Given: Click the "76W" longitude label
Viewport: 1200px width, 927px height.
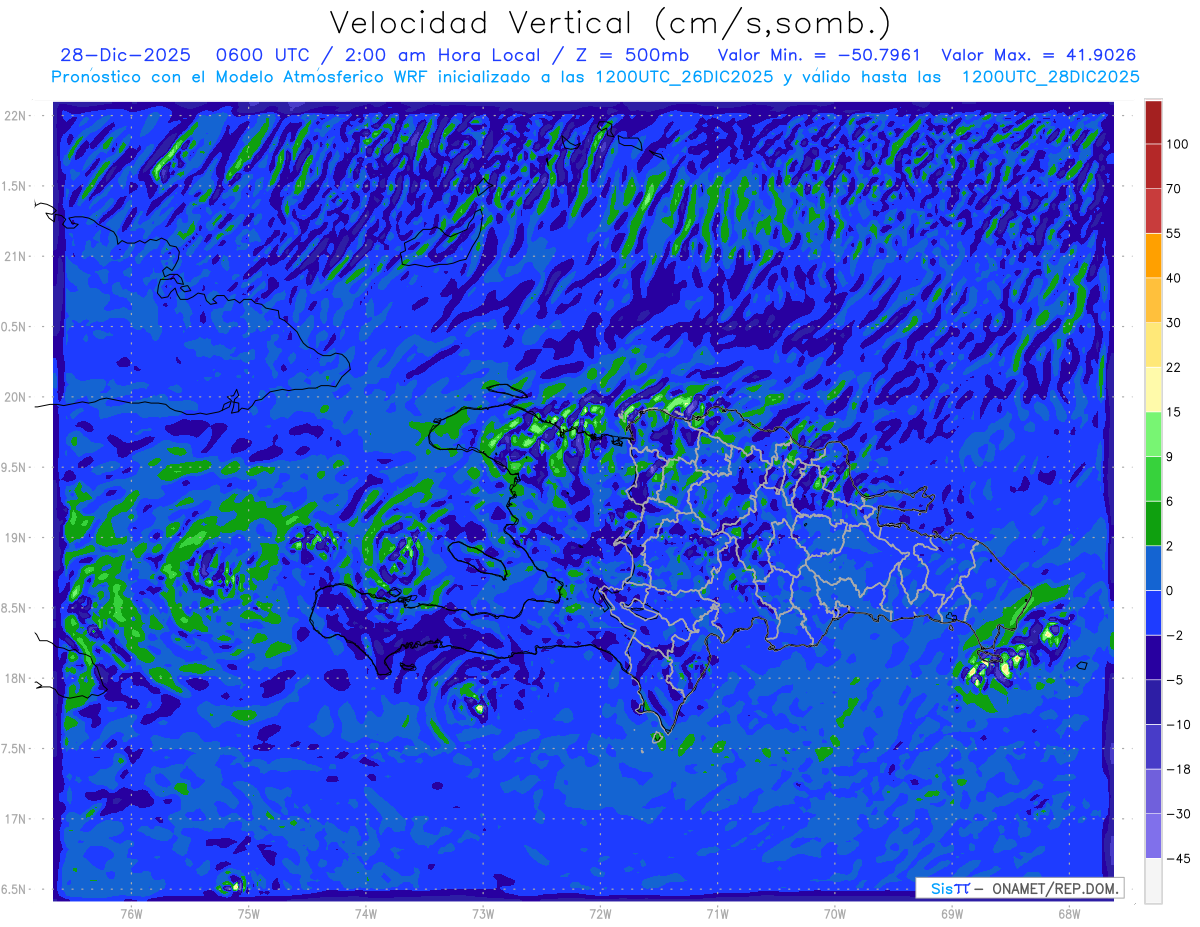Looking at the screenshot, I should click(131, 913).
